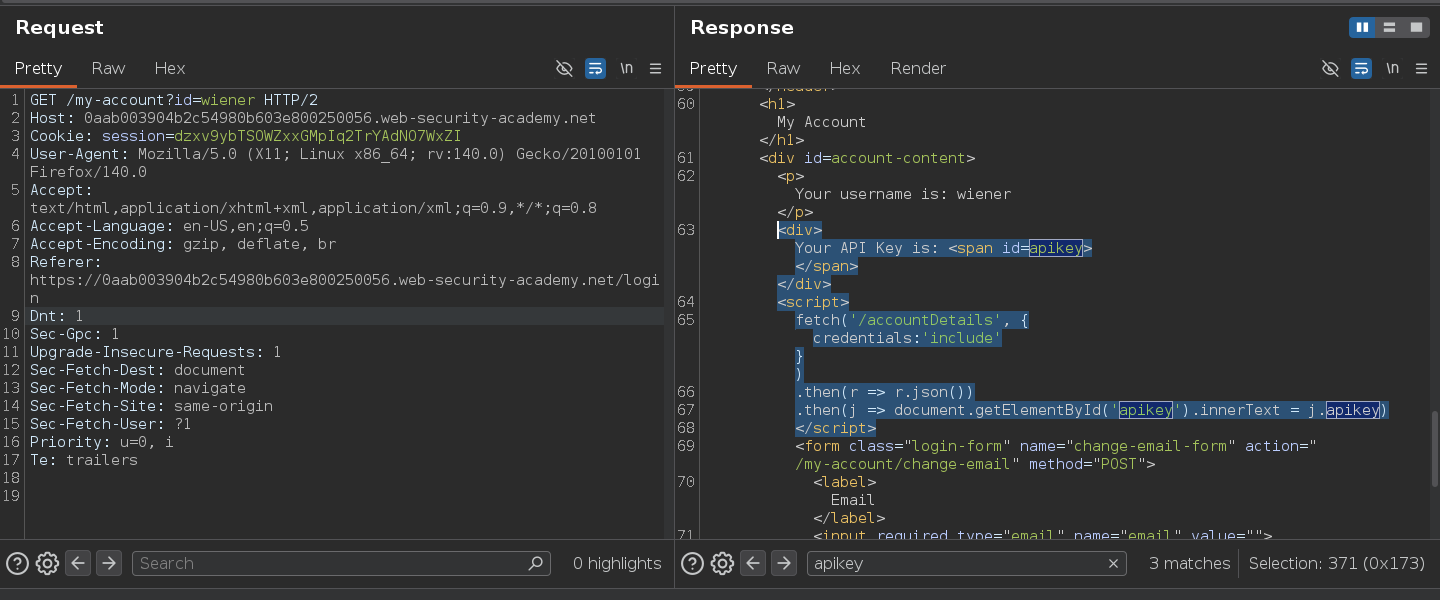
Task: Click the Sec-Fetch-Mode header line
Action: click(138, 388)
